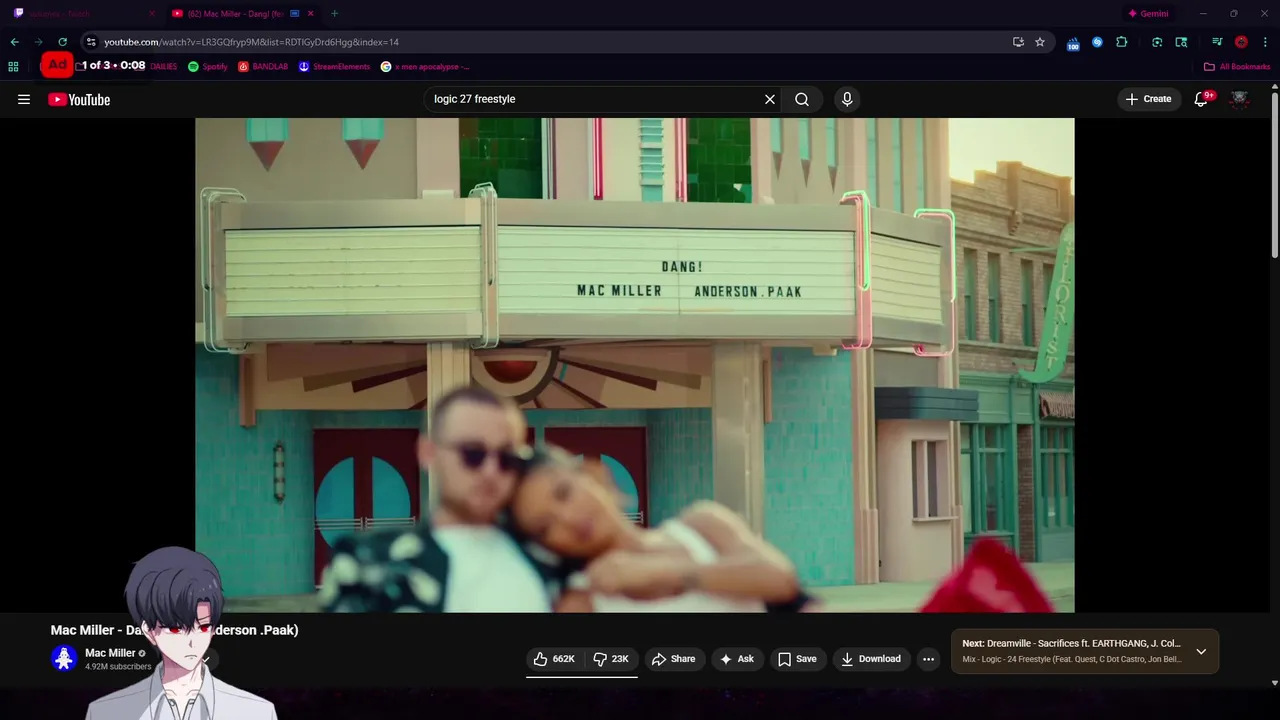Like the video with thumbs up

click(554, 659)
